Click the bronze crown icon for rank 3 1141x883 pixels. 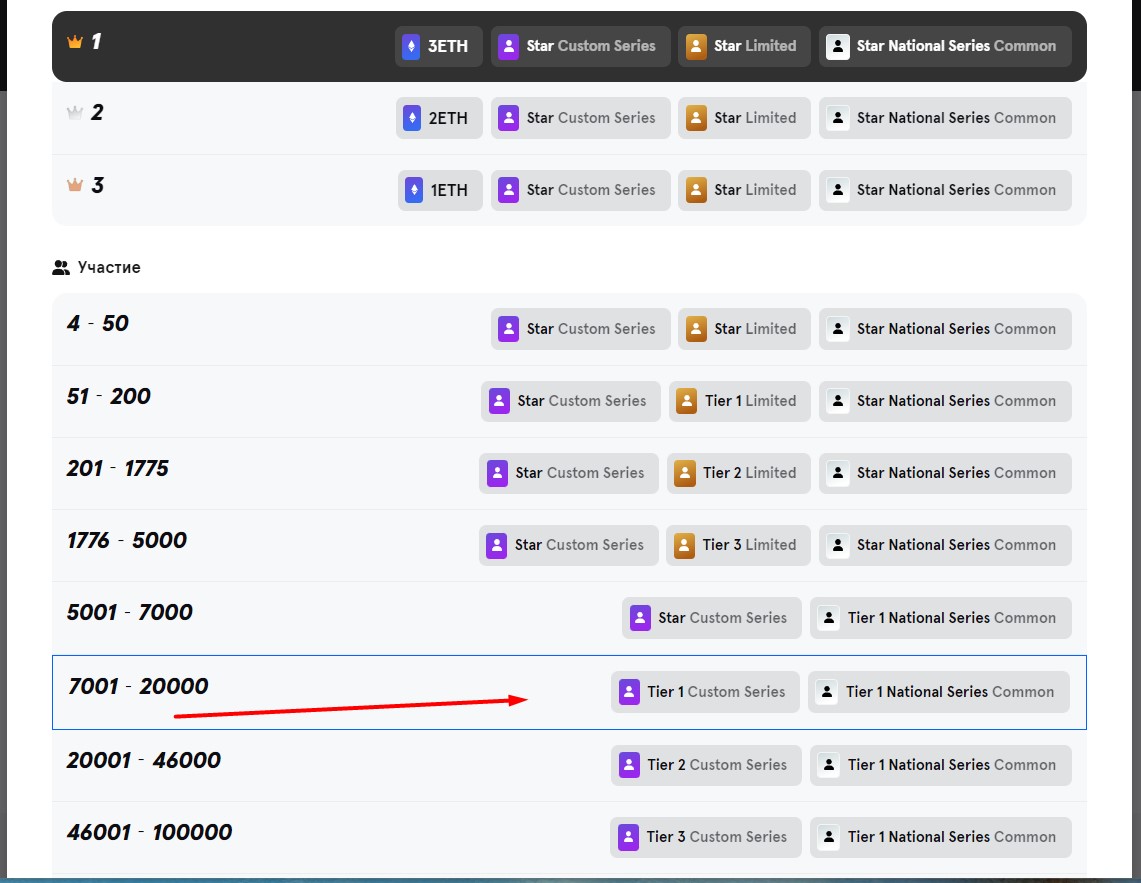75,185
